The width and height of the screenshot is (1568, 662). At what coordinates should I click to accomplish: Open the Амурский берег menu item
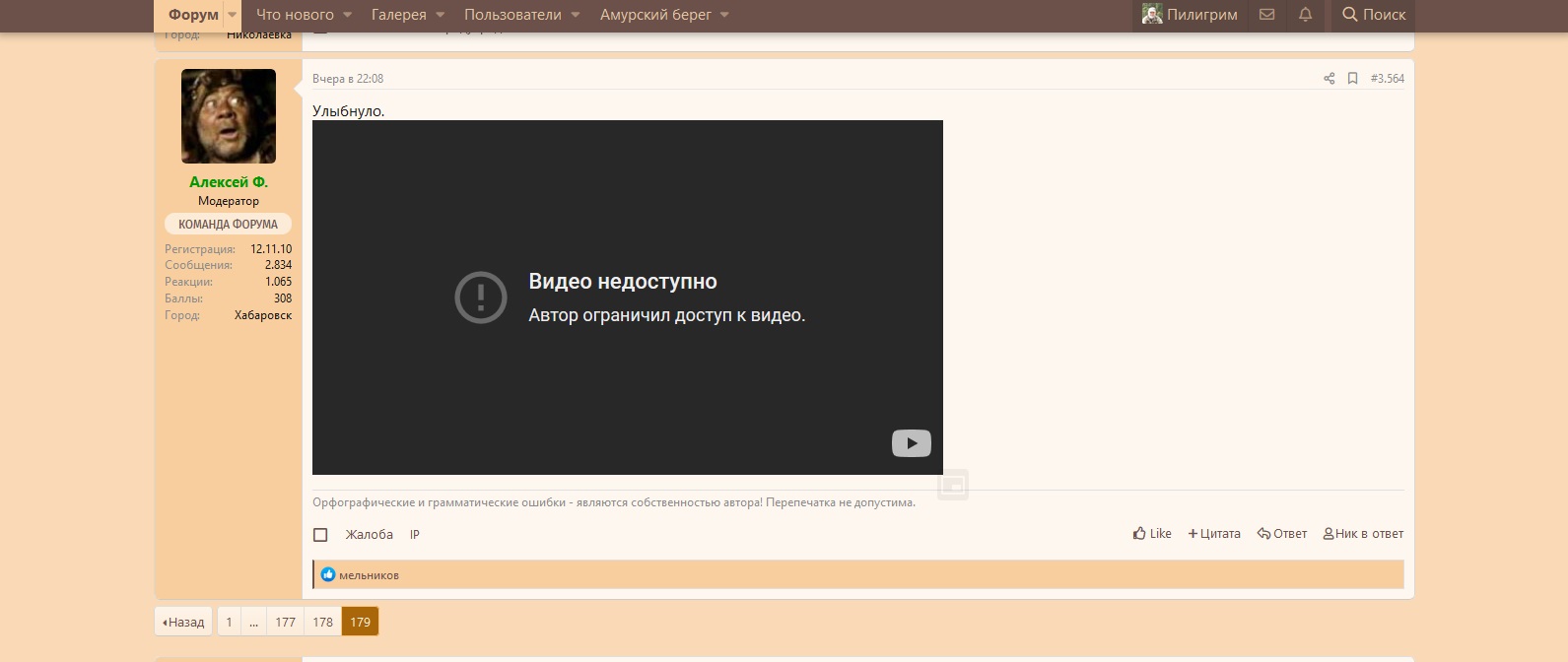(655, 15)
